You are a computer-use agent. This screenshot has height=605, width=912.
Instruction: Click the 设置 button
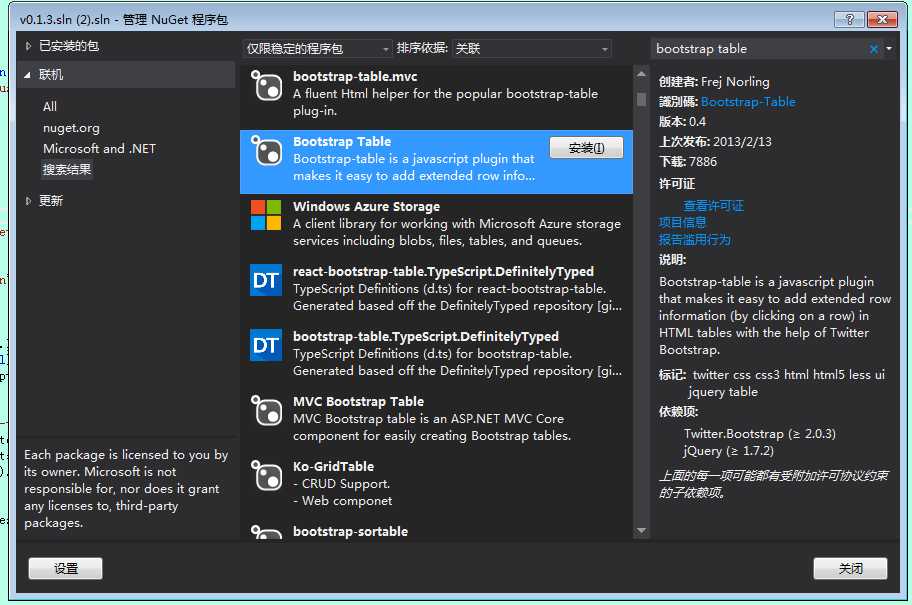coord(66,568)
